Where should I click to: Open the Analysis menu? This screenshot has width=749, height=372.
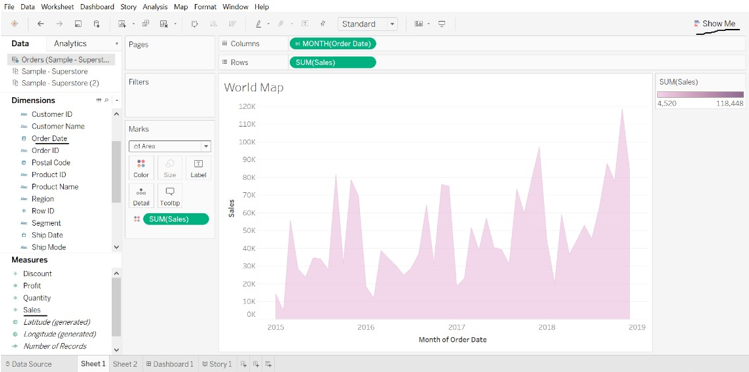point(155,7)
